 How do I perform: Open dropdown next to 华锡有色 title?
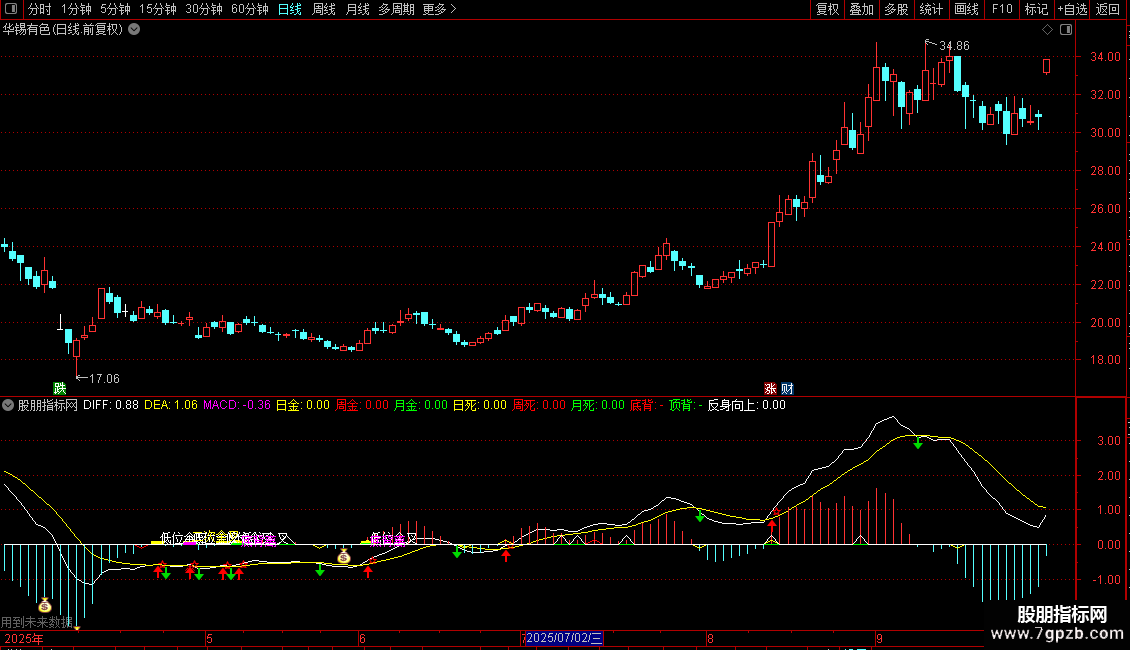134,30
